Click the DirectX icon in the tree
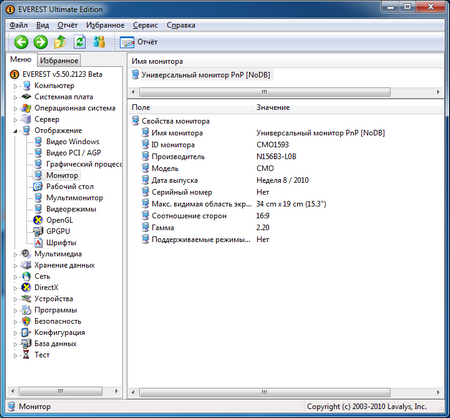The height and width of the screenshot is (418, 450). tap(26, 287)
